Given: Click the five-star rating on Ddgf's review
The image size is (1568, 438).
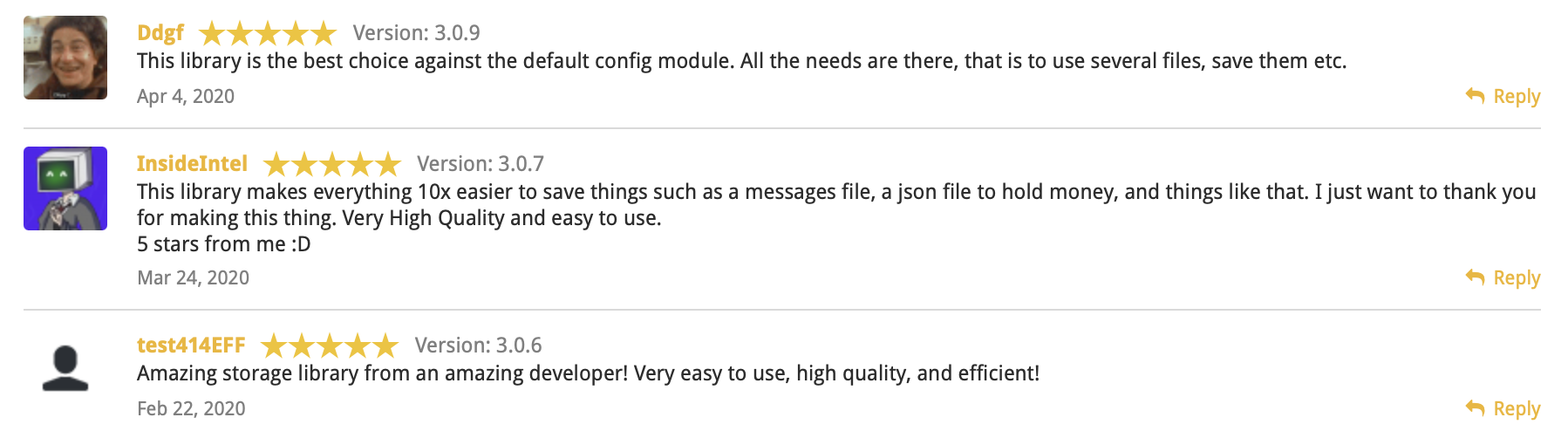Looking at the screenshot, I should [268, 34].
